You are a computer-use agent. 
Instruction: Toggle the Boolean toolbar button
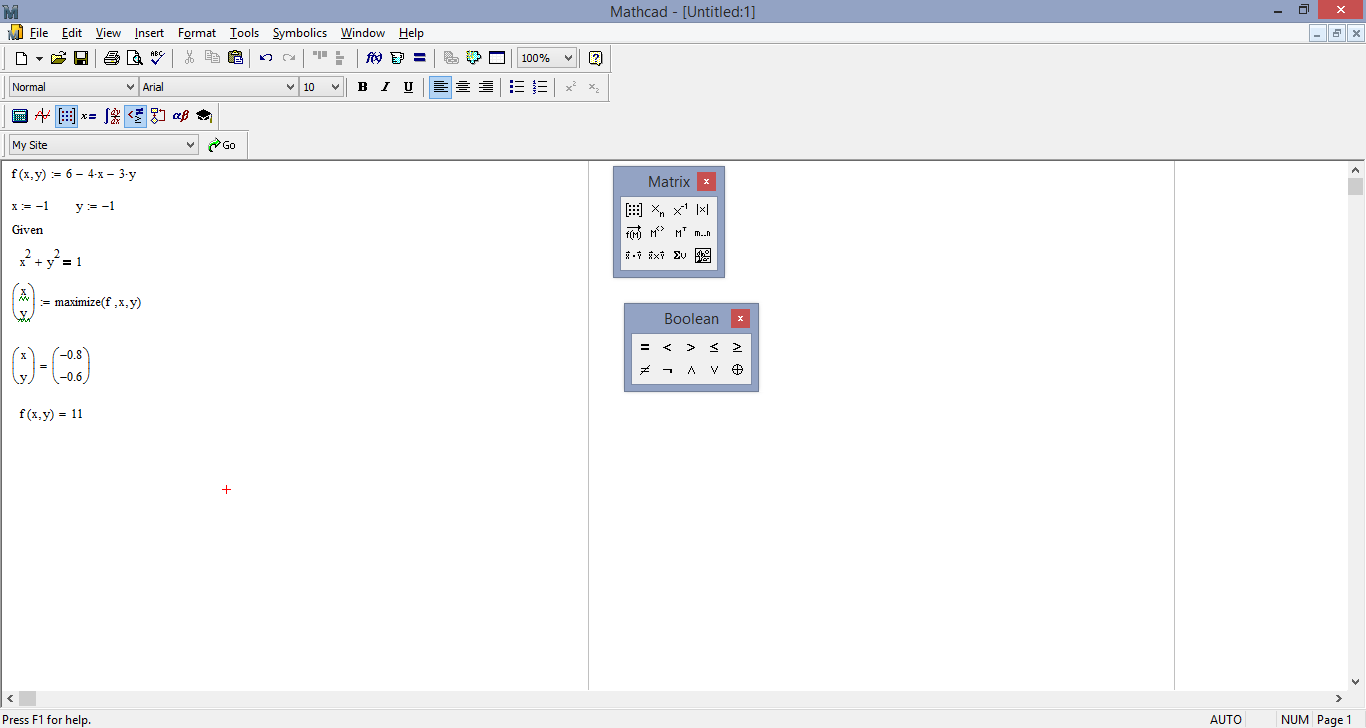(135, 116)
